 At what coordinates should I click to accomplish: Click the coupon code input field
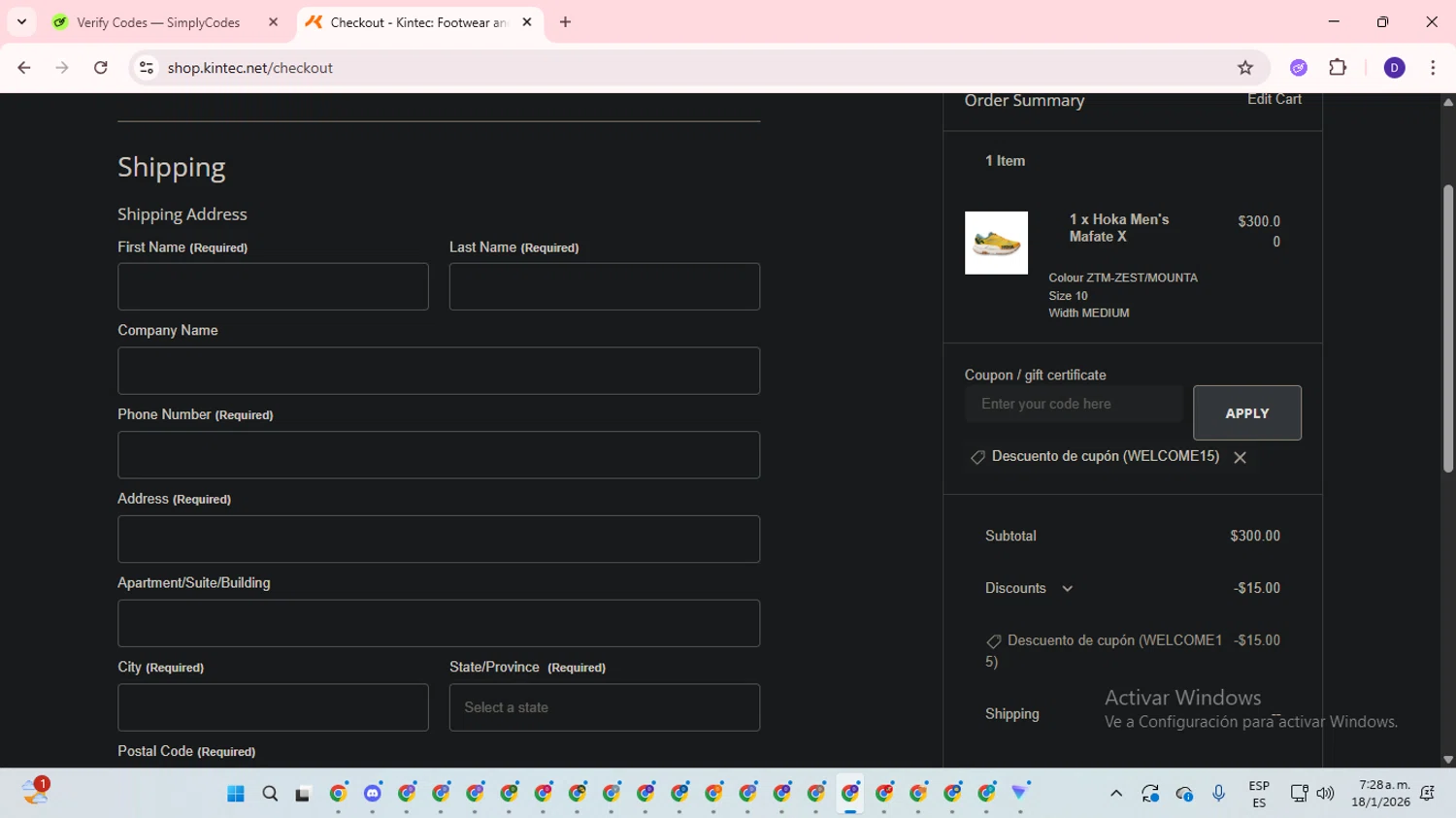[x=1074, y=404]
